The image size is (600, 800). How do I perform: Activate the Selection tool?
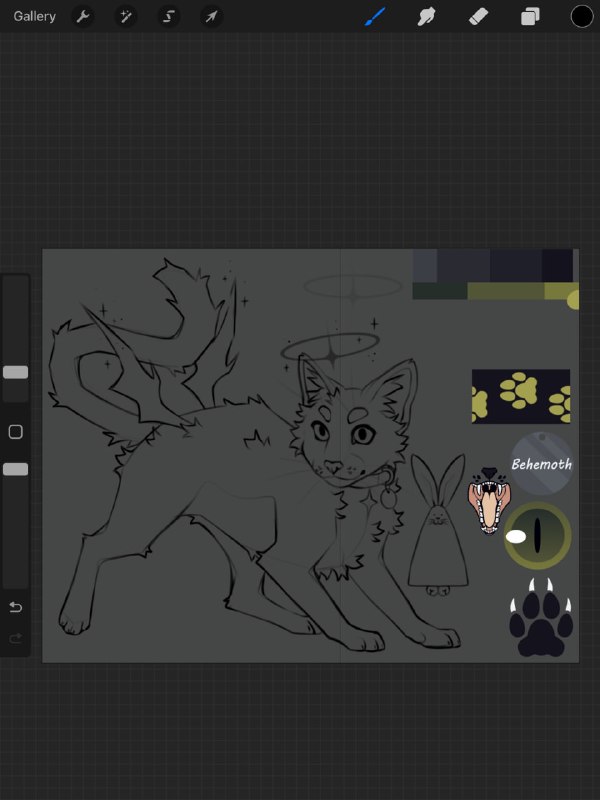click(x=168, y=17)
